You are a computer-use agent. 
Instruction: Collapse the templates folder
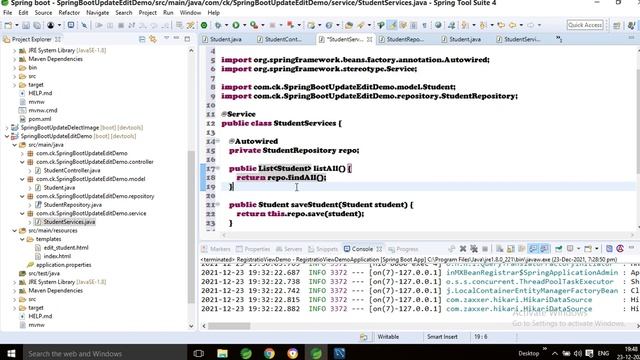click(22, 239)
